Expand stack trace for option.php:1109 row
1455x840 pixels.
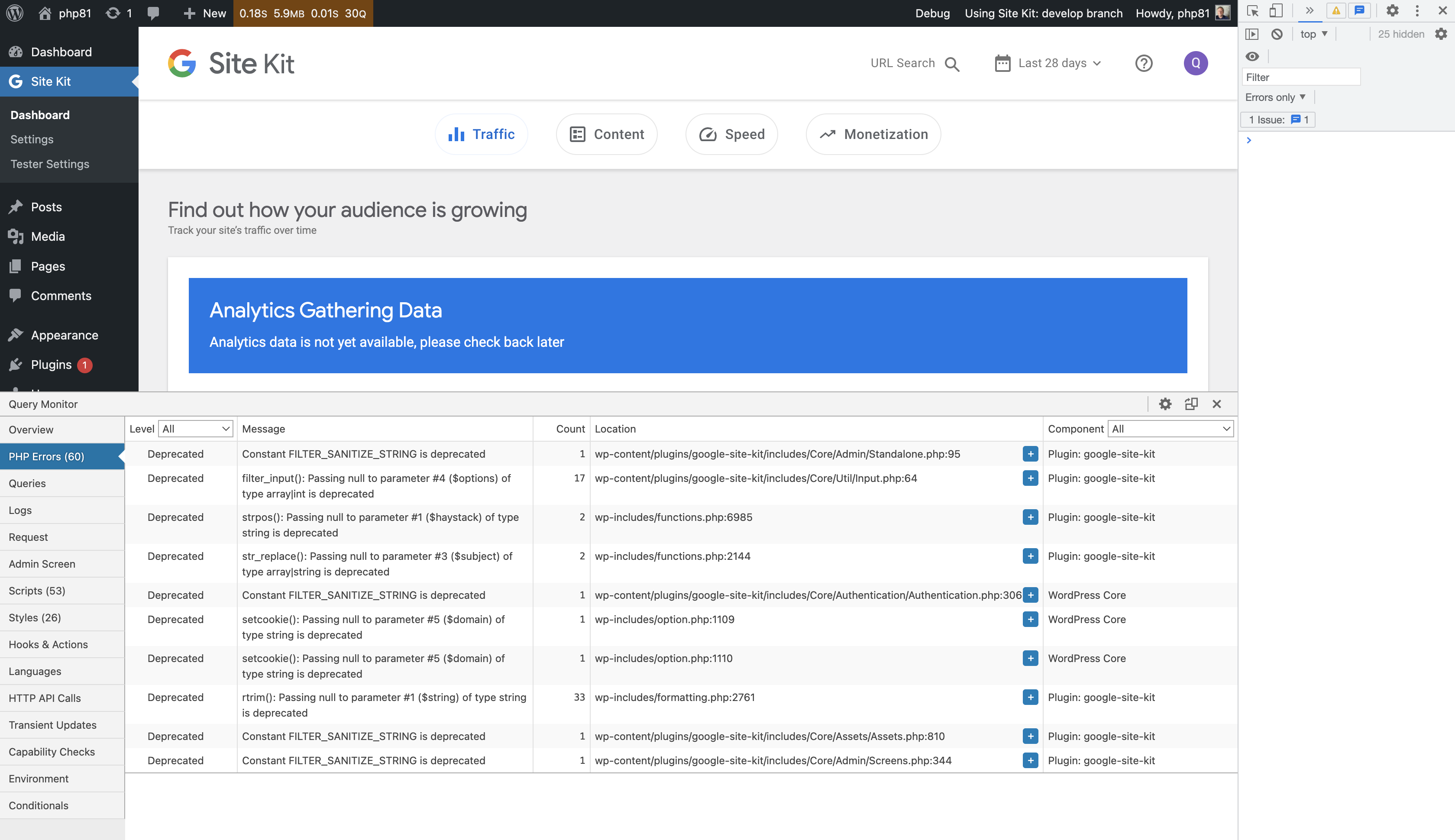[1030, 619]
